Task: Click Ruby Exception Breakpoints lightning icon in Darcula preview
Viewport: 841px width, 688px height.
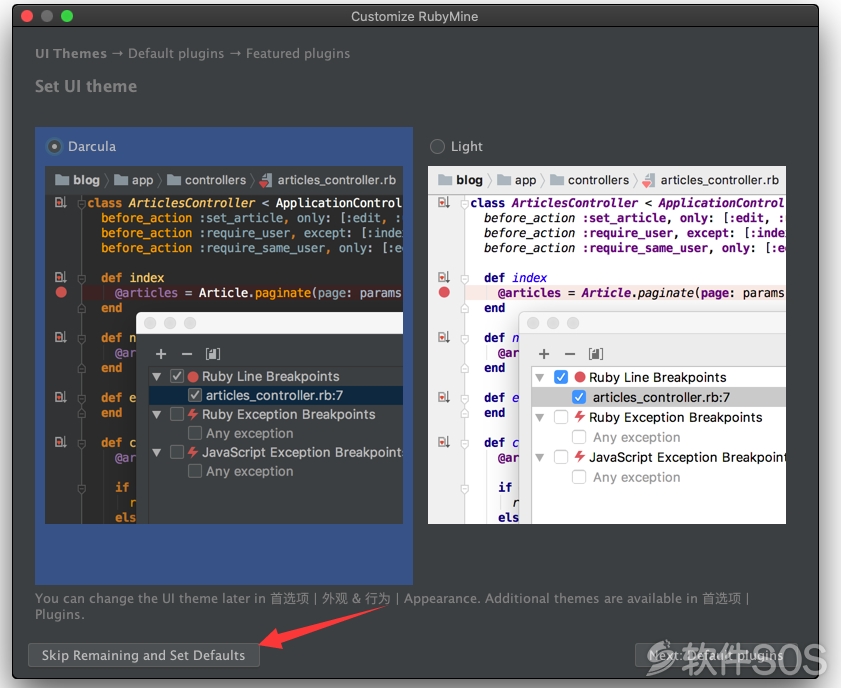Action: [193, 414]
